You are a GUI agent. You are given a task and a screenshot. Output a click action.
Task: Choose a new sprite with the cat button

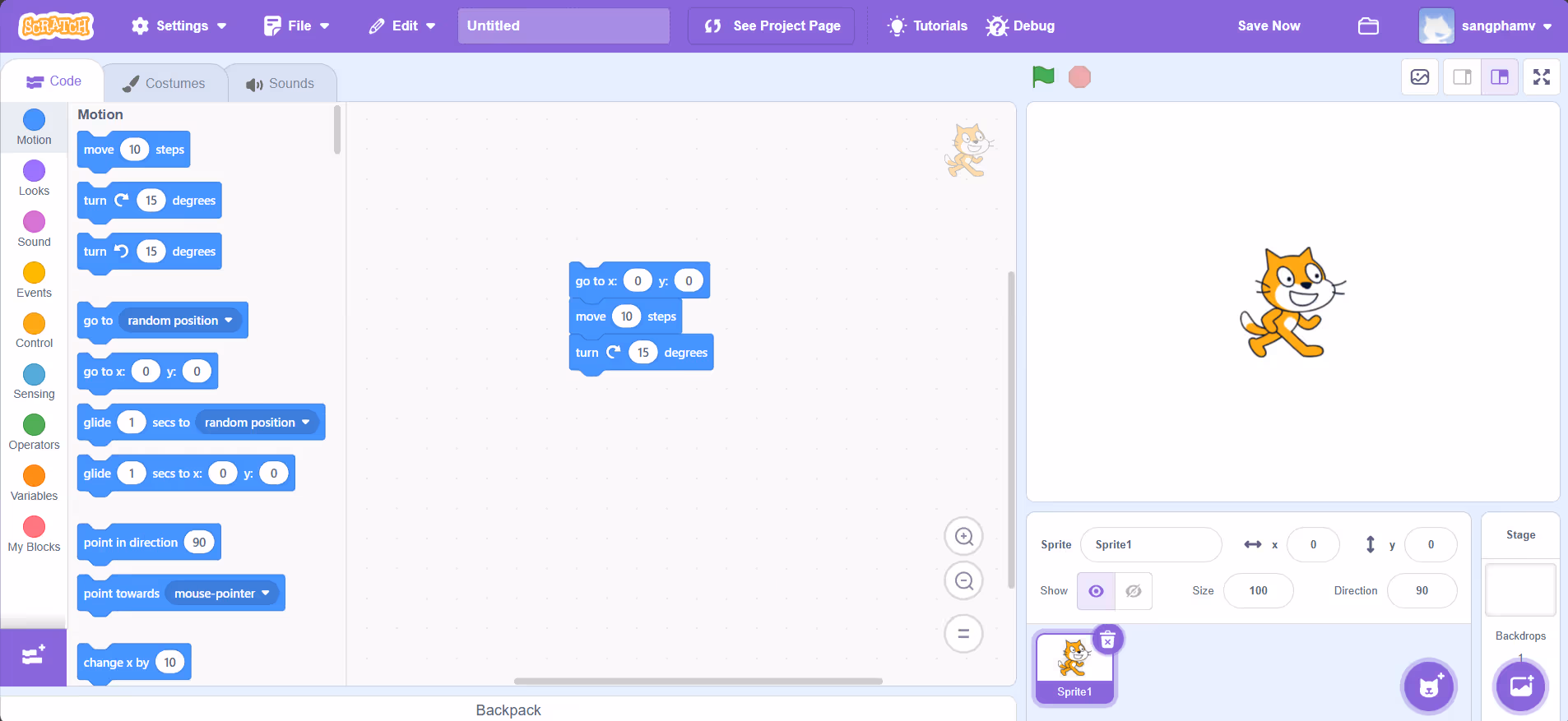tap(1429, 686)
